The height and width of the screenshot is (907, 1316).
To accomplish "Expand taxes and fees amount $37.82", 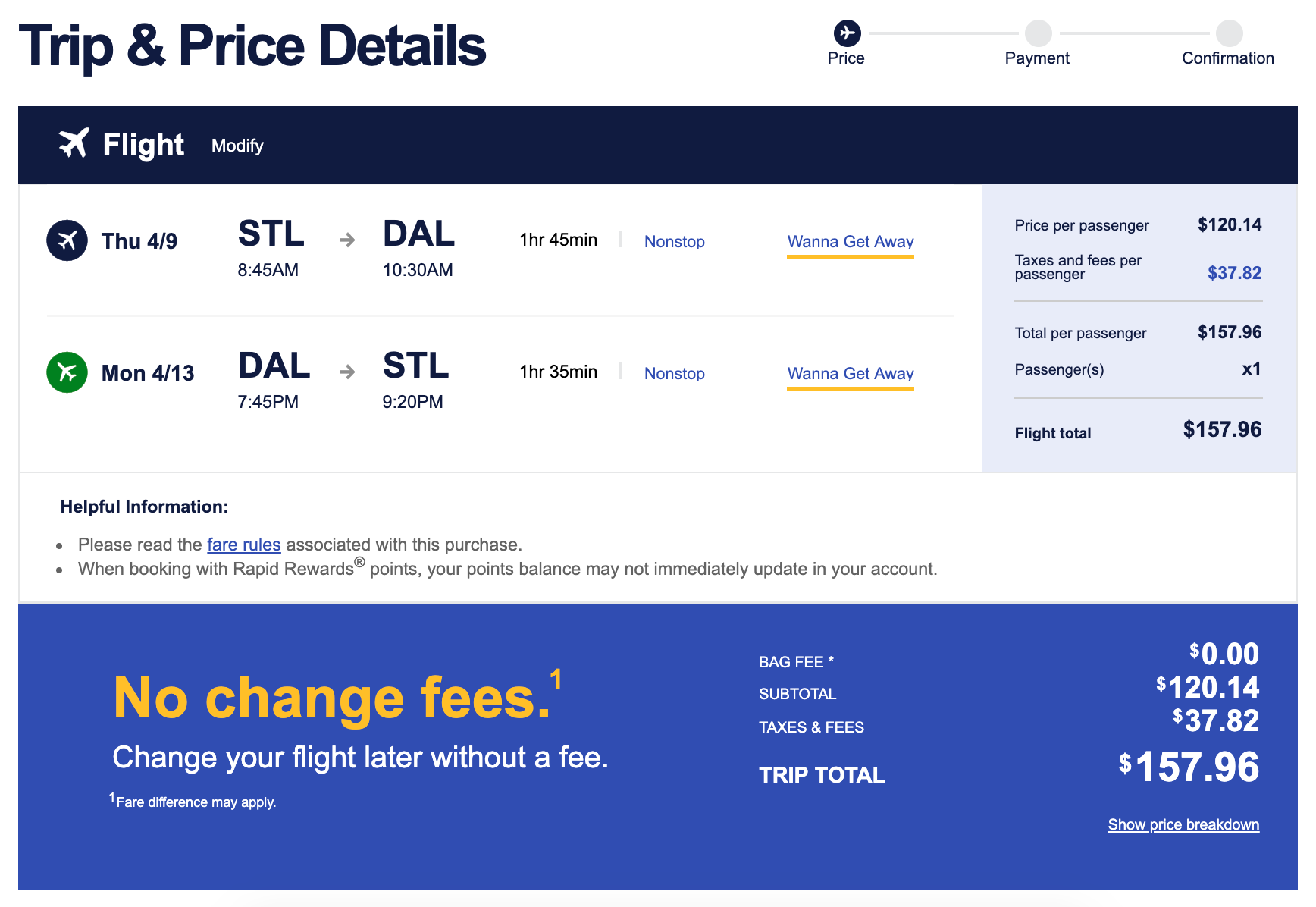I will pyautogui.click(x=1234, y=273).
